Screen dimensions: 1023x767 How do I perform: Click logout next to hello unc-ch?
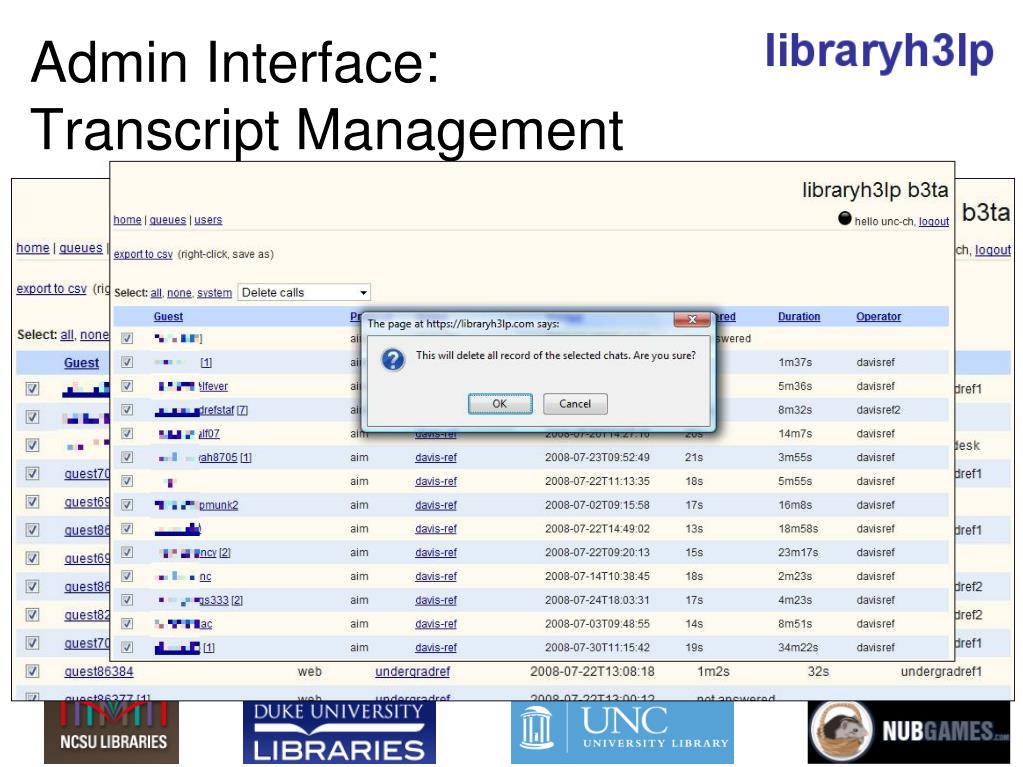[x=934, y=222]
